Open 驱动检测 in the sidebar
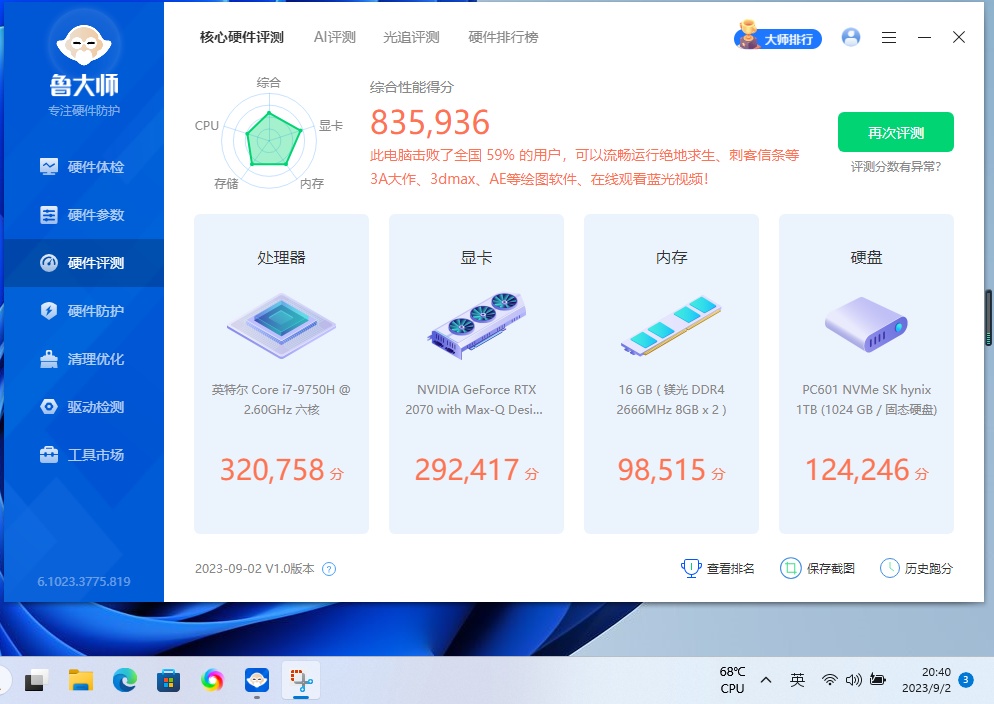The height and width of the screenshot is (704, 994). (83, 407)
